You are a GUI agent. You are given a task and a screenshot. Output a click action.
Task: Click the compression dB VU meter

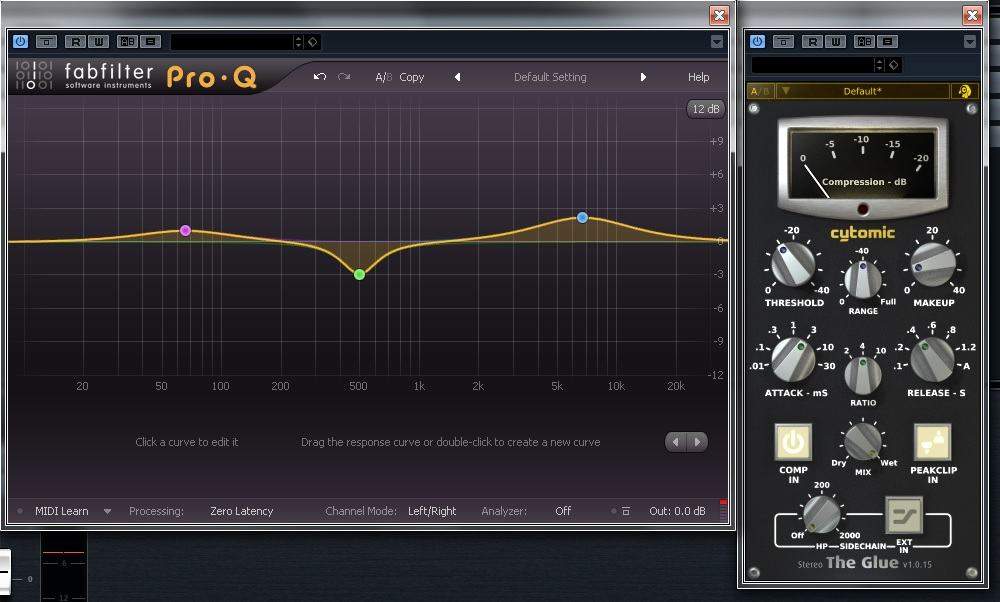pos(862,165)
